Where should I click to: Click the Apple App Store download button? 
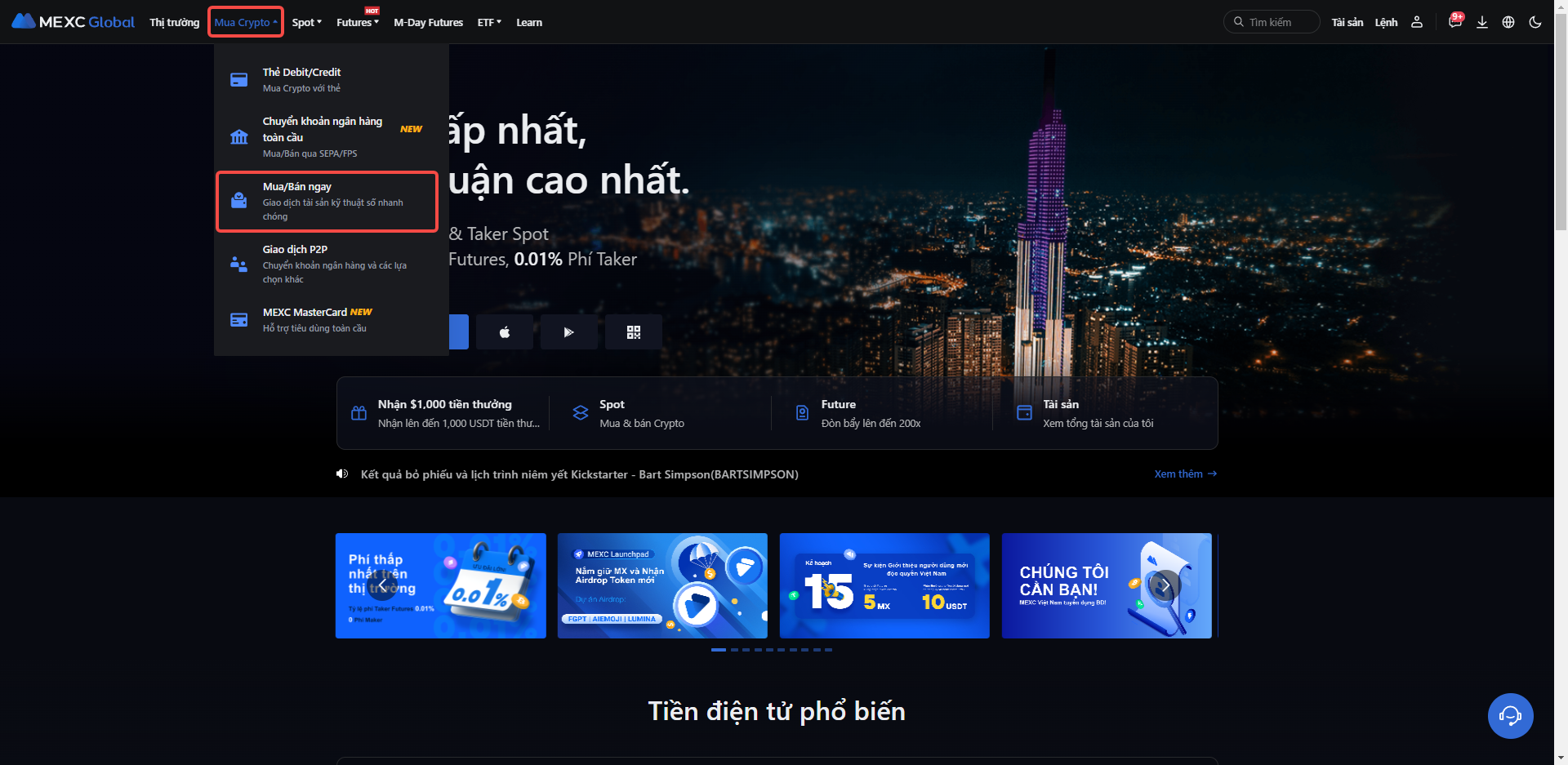[x=505, y=332]
